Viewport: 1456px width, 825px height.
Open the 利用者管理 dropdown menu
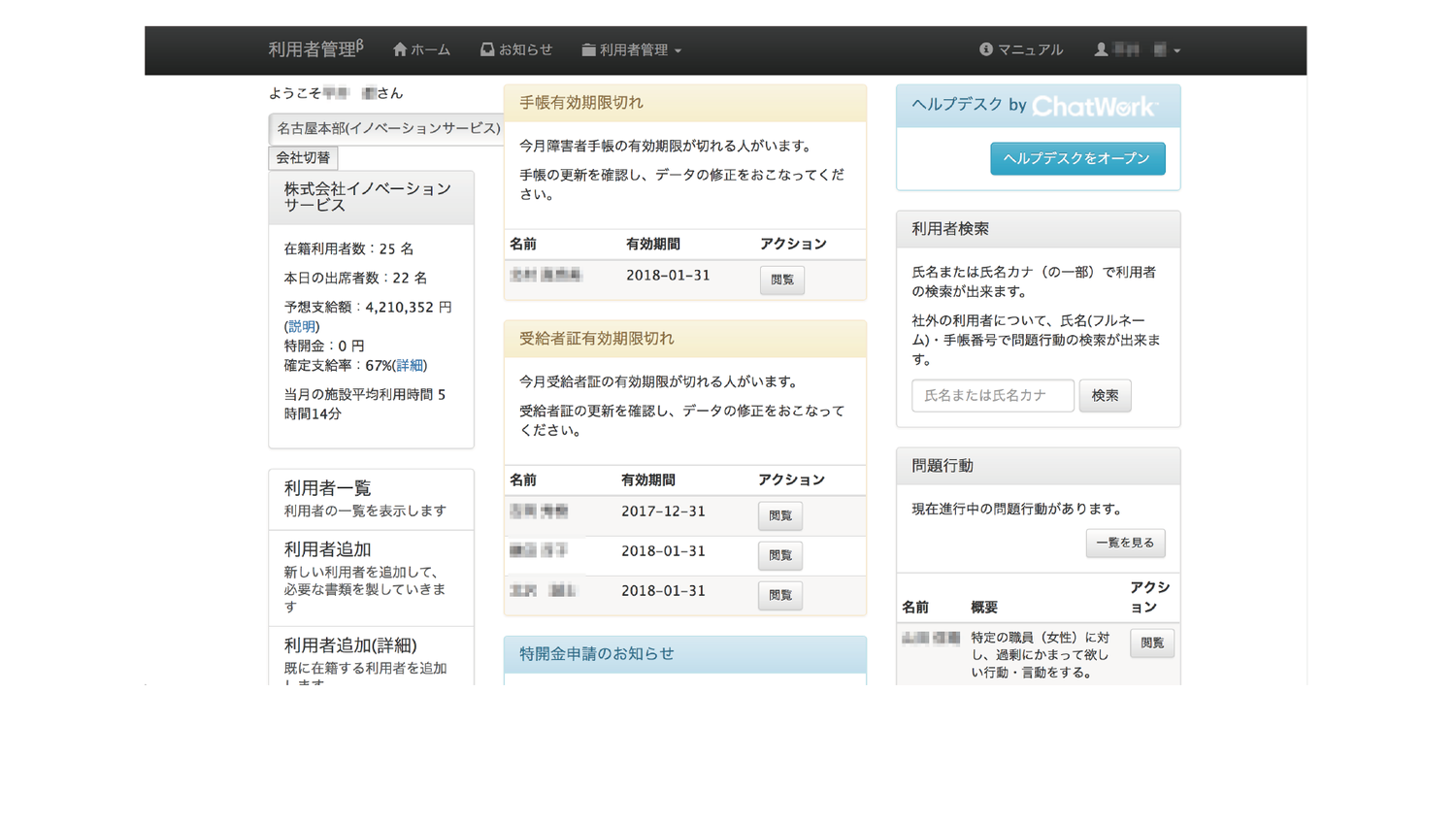pyautogui.click(x=632, y=49)
